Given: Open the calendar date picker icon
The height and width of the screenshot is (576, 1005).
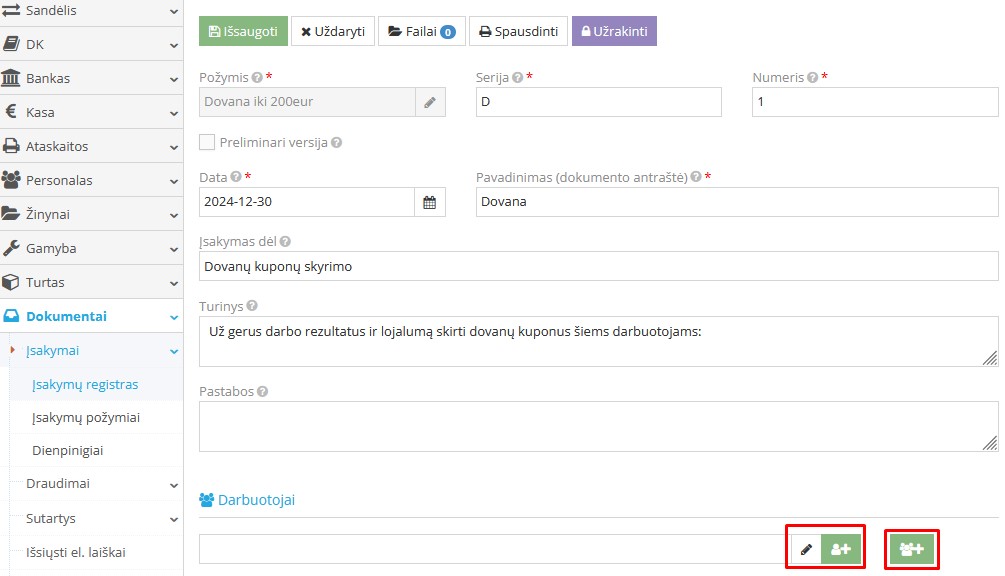Looking at the screenshot, I should 429,202.
